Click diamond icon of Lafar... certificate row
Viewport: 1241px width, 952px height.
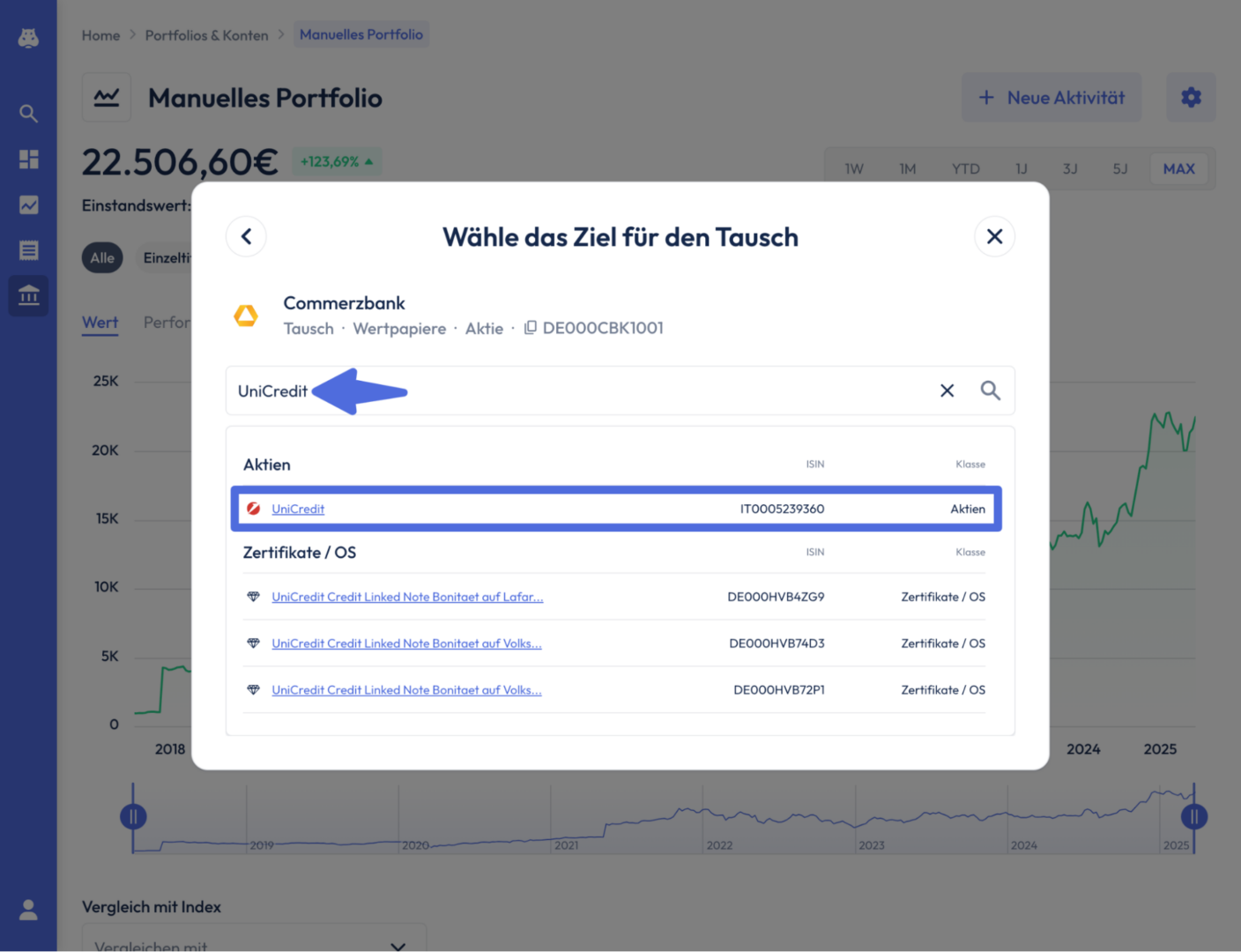point(253,597)
